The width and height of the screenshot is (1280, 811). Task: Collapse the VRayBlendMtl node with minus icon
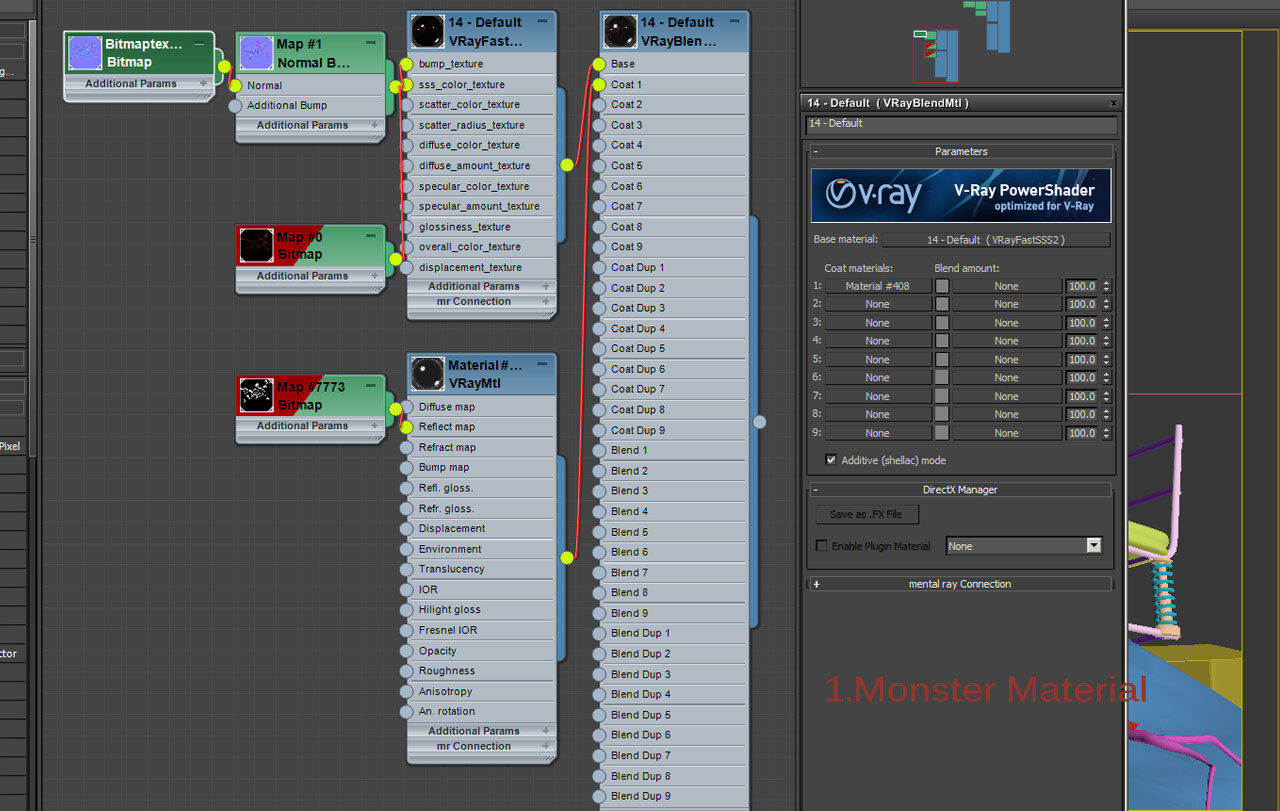coord(735,21)
